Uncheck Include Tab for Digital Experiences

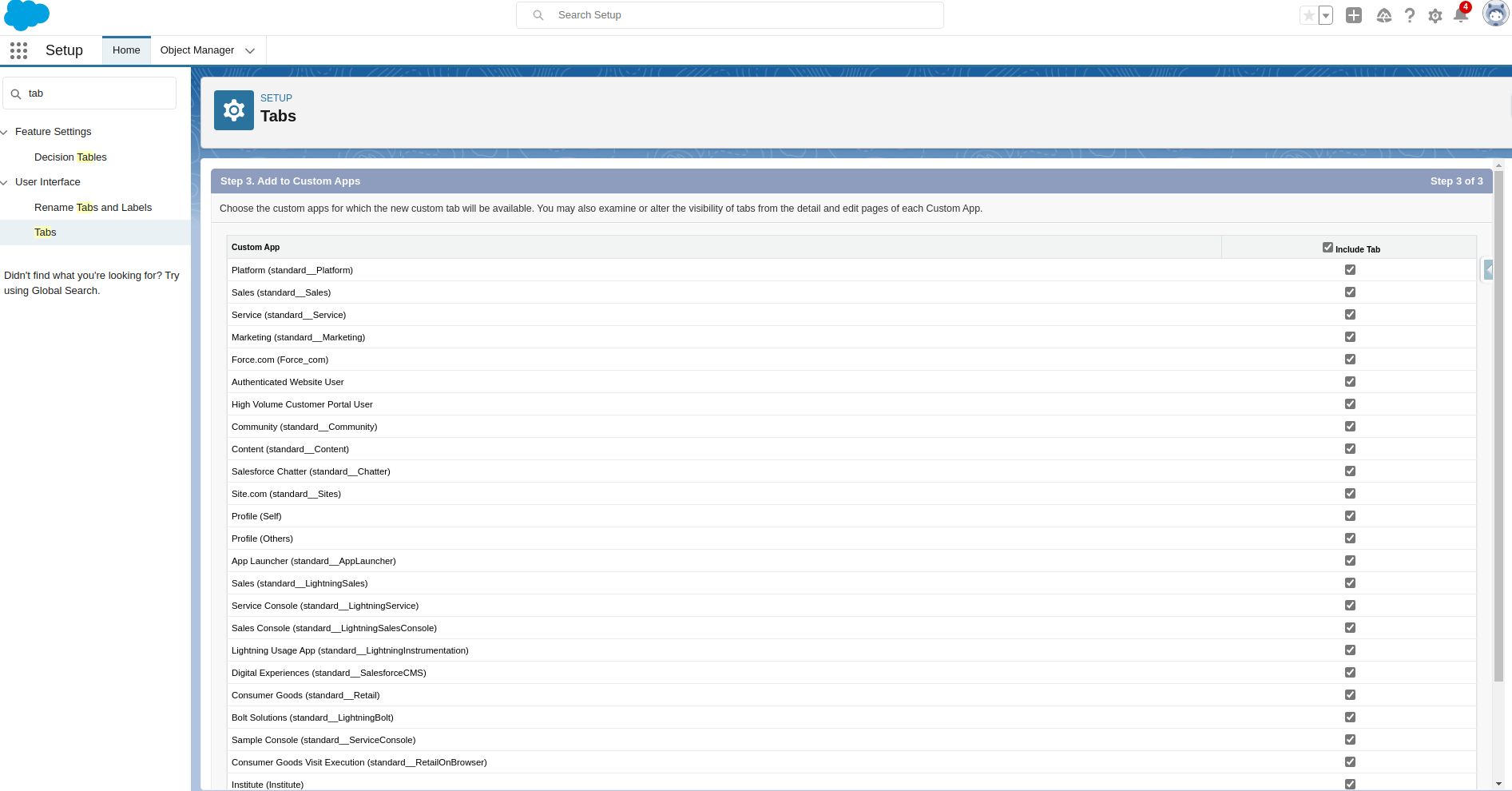pos(1350,673)
